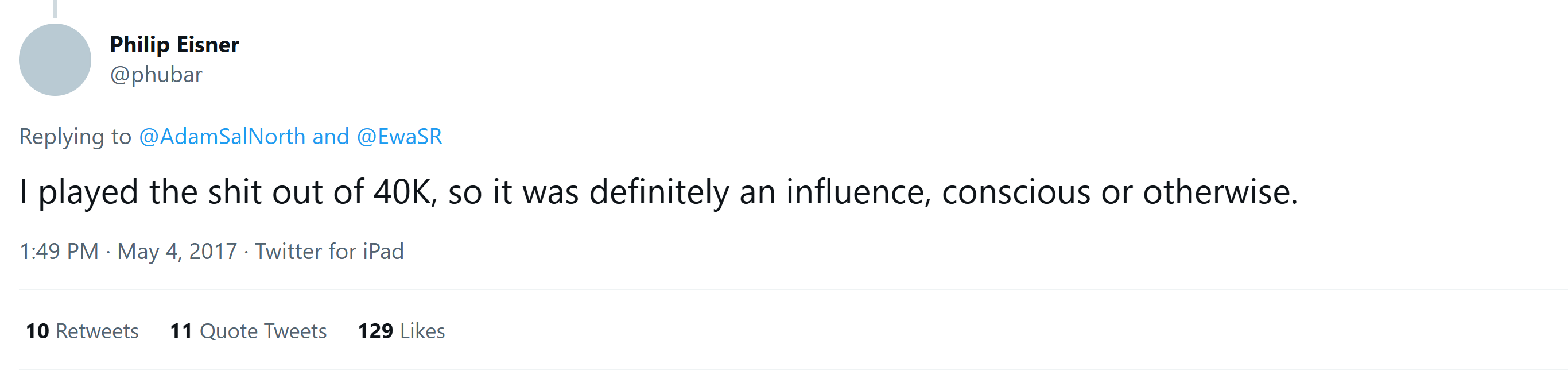Click the thread connector line above avatar
Image resolution: width=1568 pixels, height=371 pixels.
coord(55,9)
